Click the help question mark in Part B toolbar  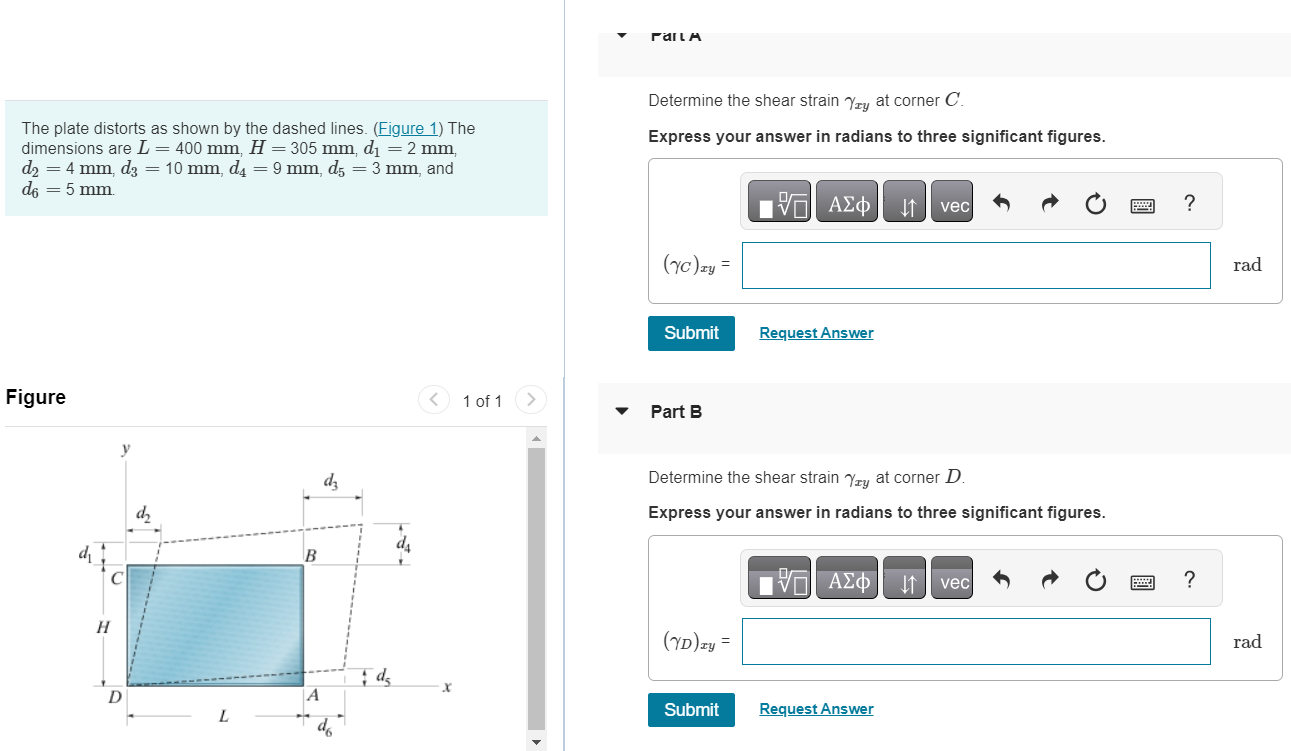[1189, 579]
